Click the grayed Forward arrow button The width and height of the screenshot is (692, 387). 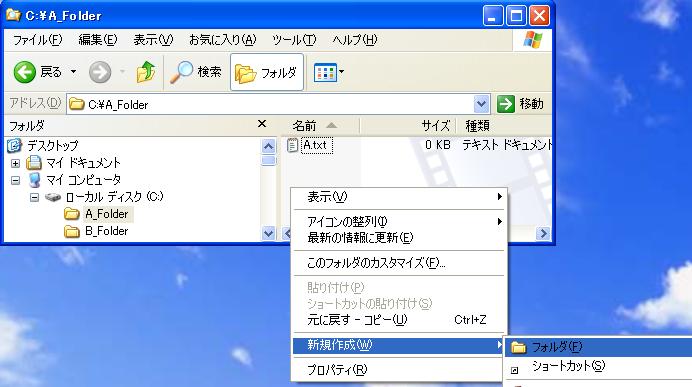click(x=100, y=72)
